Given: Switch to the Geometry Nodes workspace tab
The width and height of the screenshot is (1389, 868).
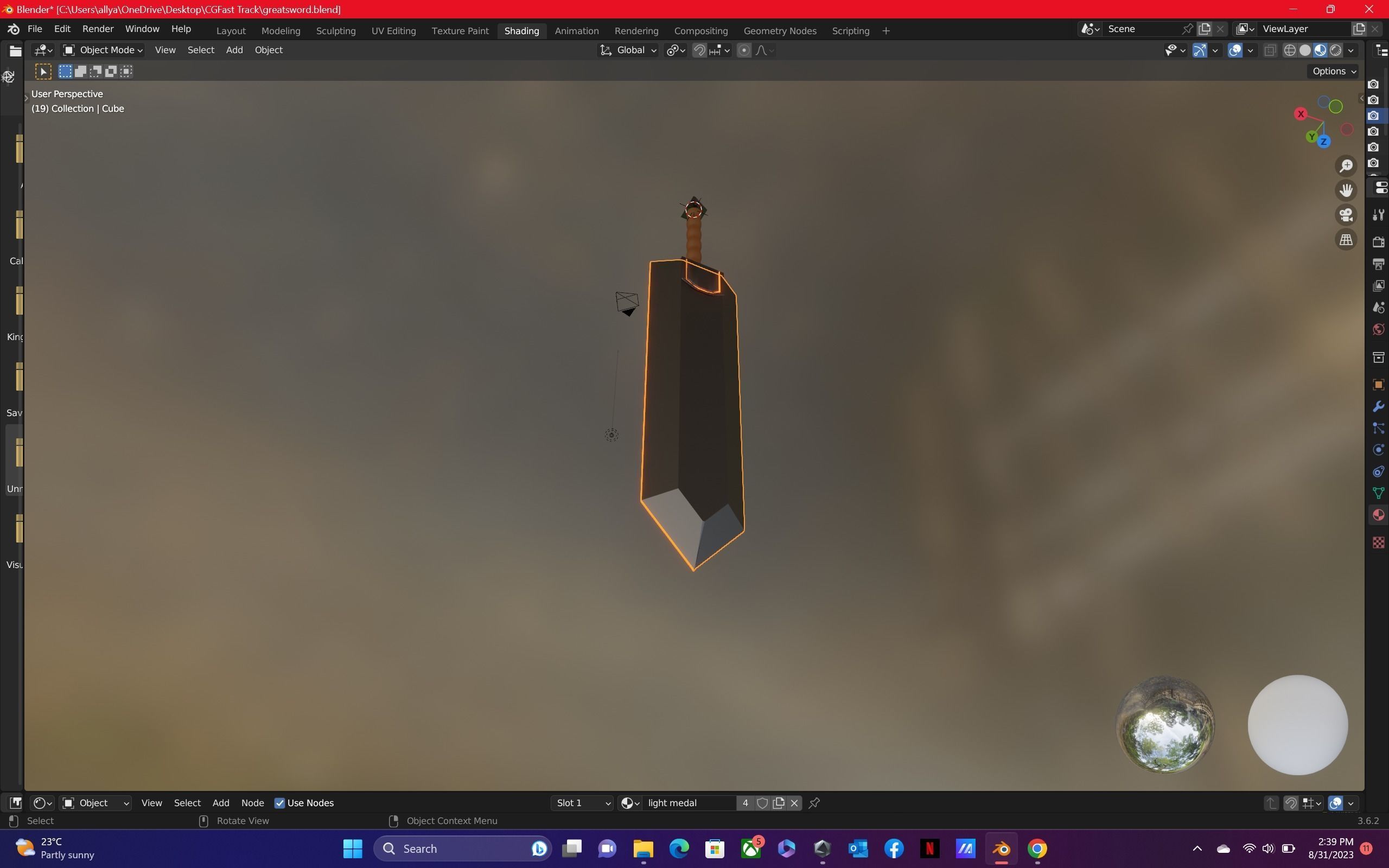Looking at the screenshot, I should point(780,31).
